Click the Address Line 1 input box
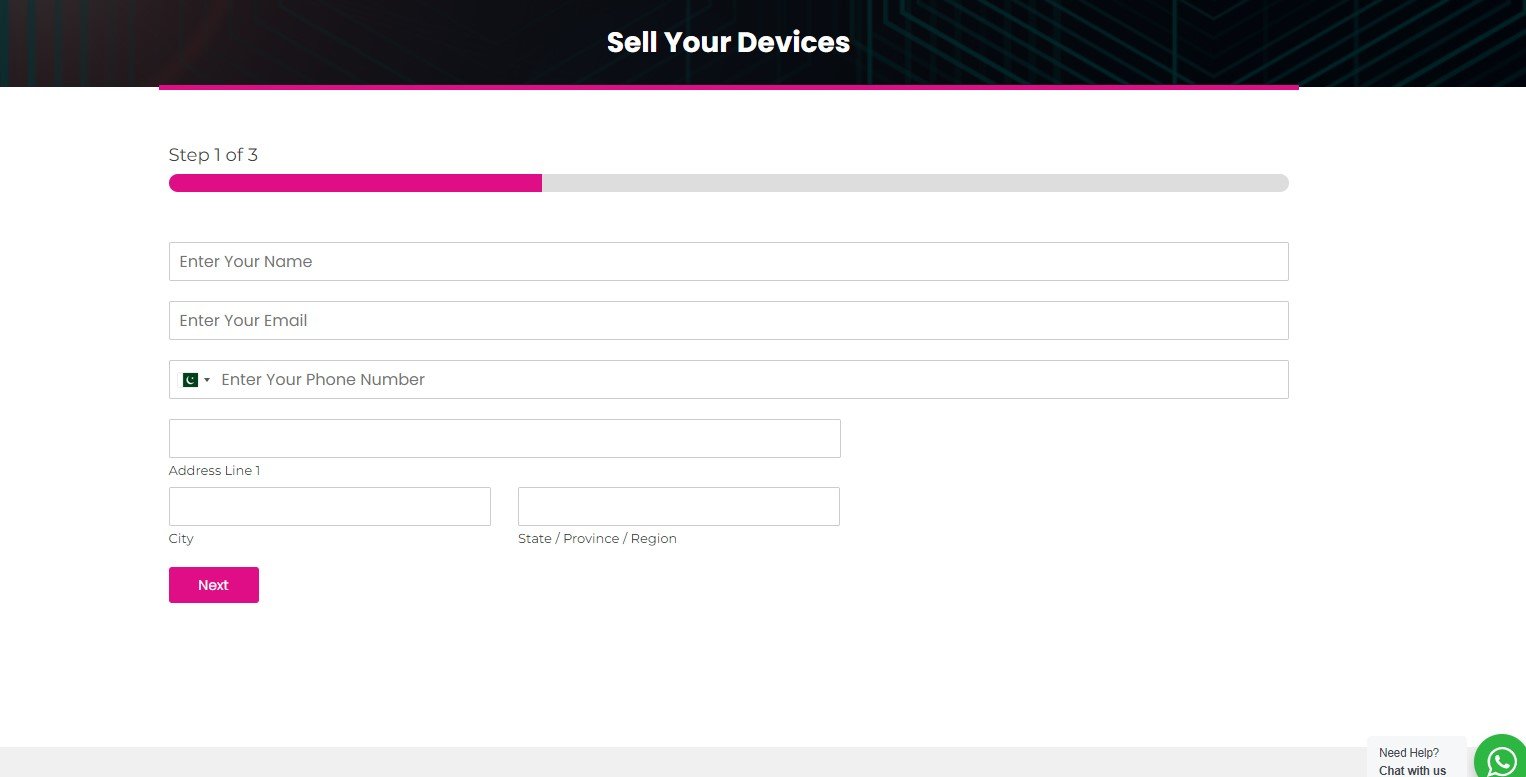 [x=504, y=438]
